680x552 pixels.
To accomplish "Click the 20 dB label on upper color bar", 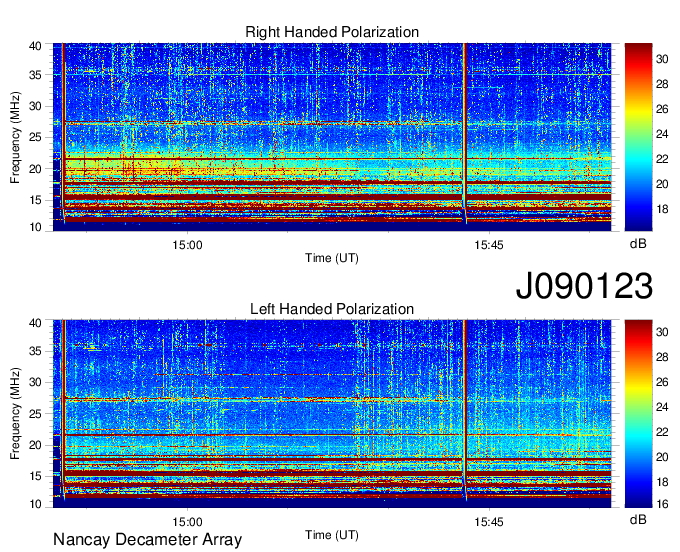I will coord(662,184).
